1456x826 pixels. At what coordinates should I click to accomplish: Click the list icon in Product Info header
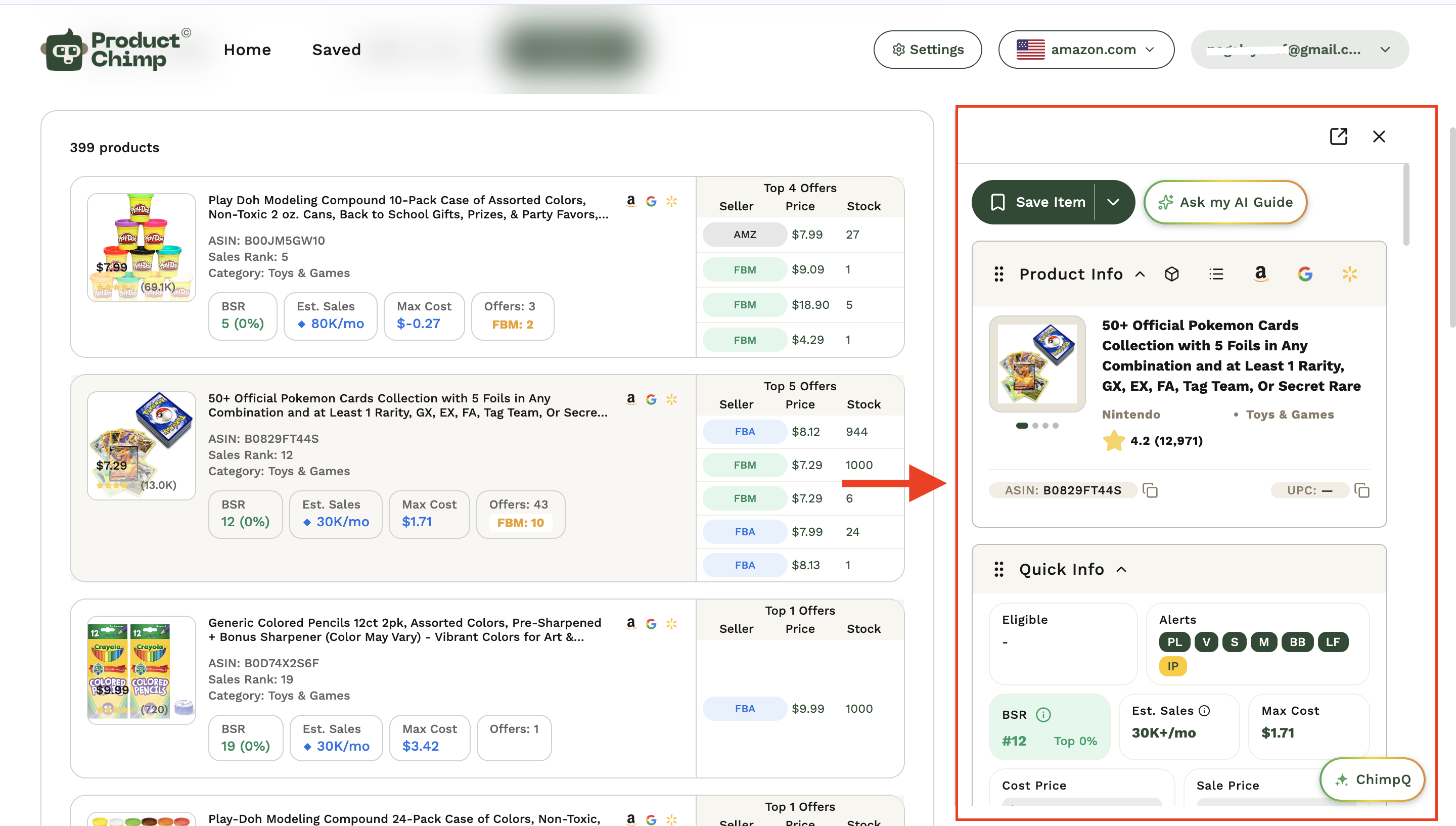tap(1216, 274)
